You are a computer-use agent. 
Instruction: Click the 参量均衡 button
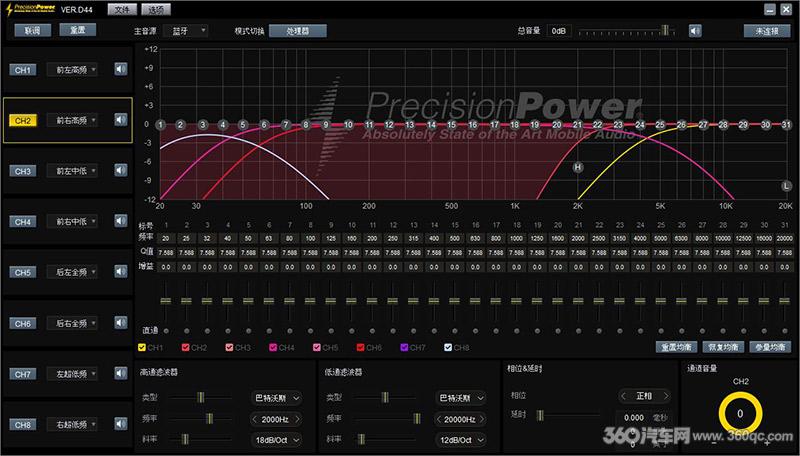tap(770, 347)
